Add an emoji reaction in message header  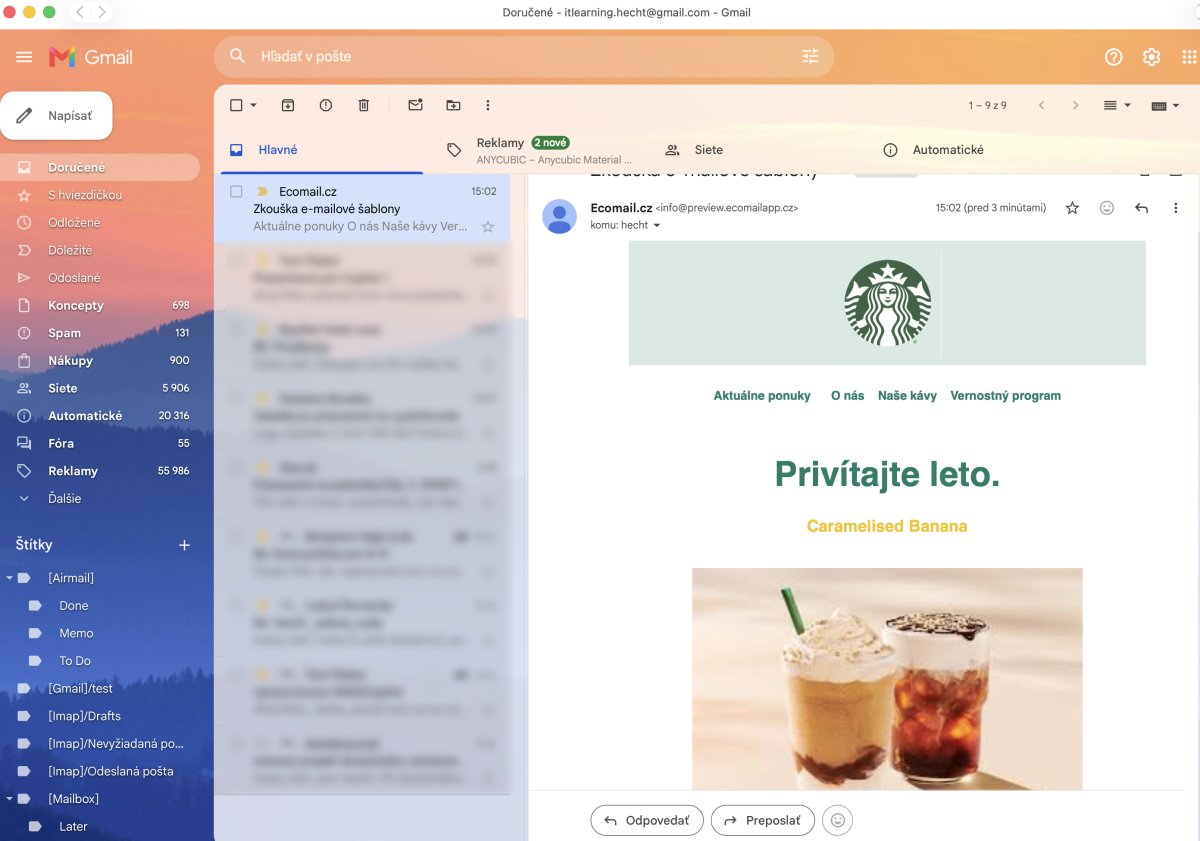(x=1107, y=208)
